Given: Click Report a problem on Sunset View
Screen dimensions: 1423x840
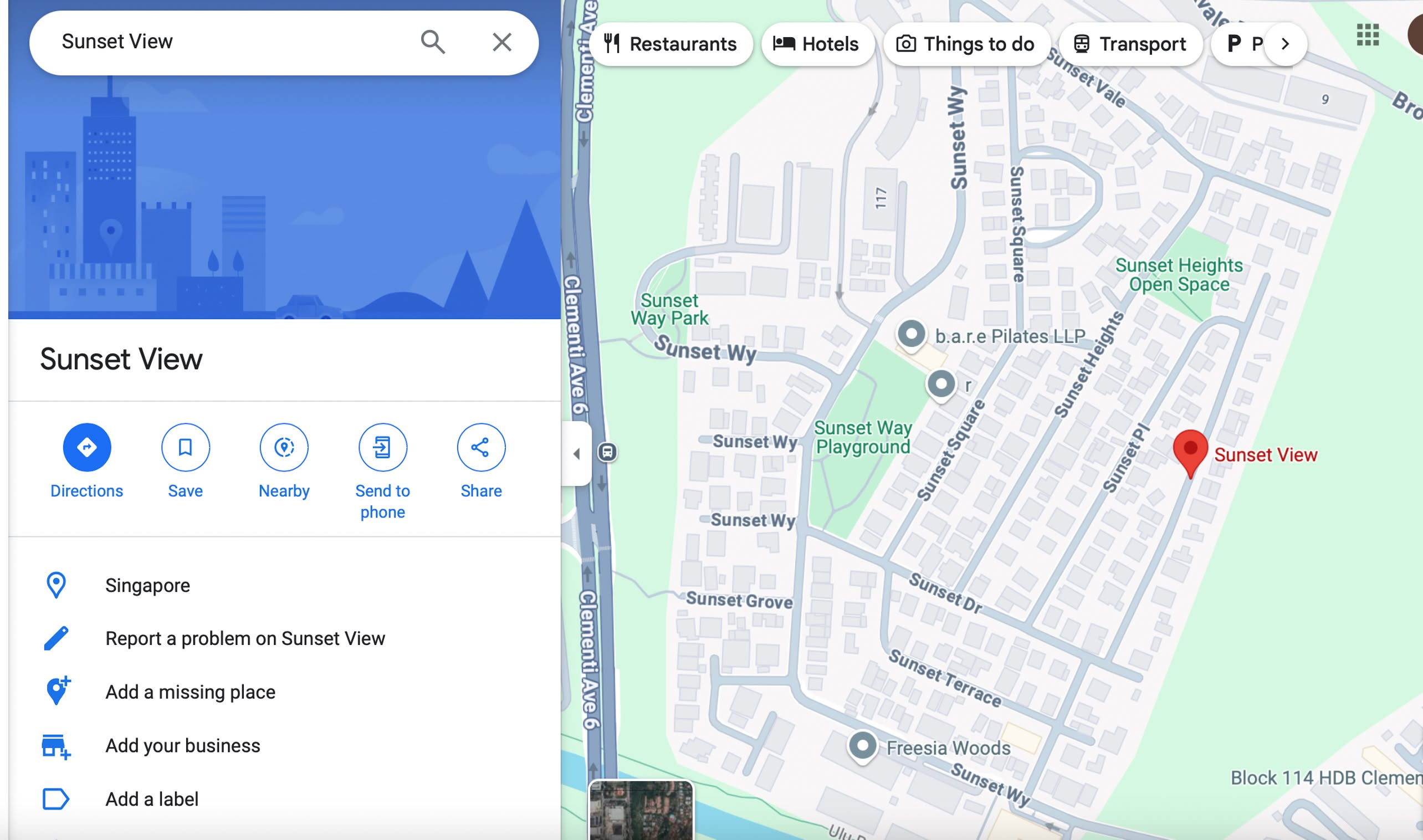Looking at the screenshot, I should 244,638.
